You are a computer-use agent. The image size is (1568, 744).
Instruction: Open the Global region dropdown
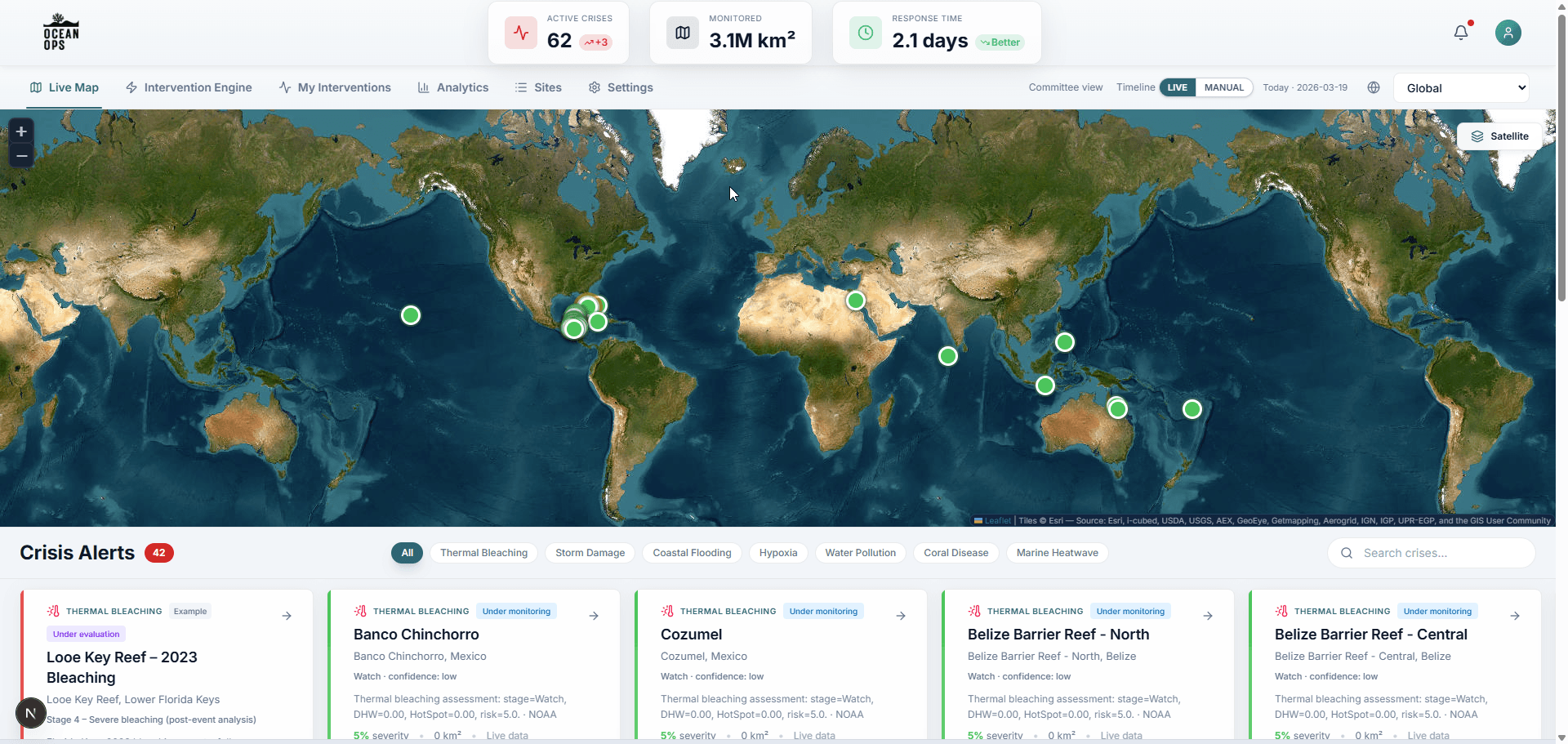(x=1461, y=87)
